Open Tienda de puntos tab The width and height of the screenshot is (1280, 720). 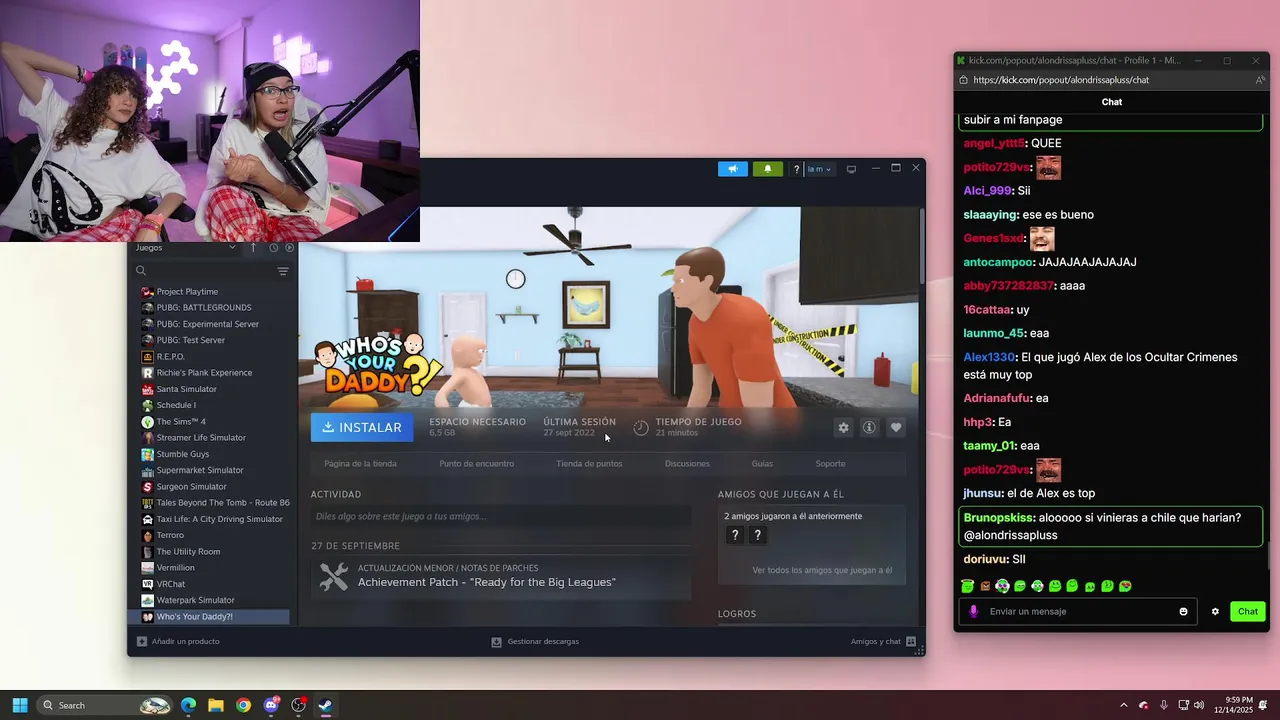(x=589, y=464)
